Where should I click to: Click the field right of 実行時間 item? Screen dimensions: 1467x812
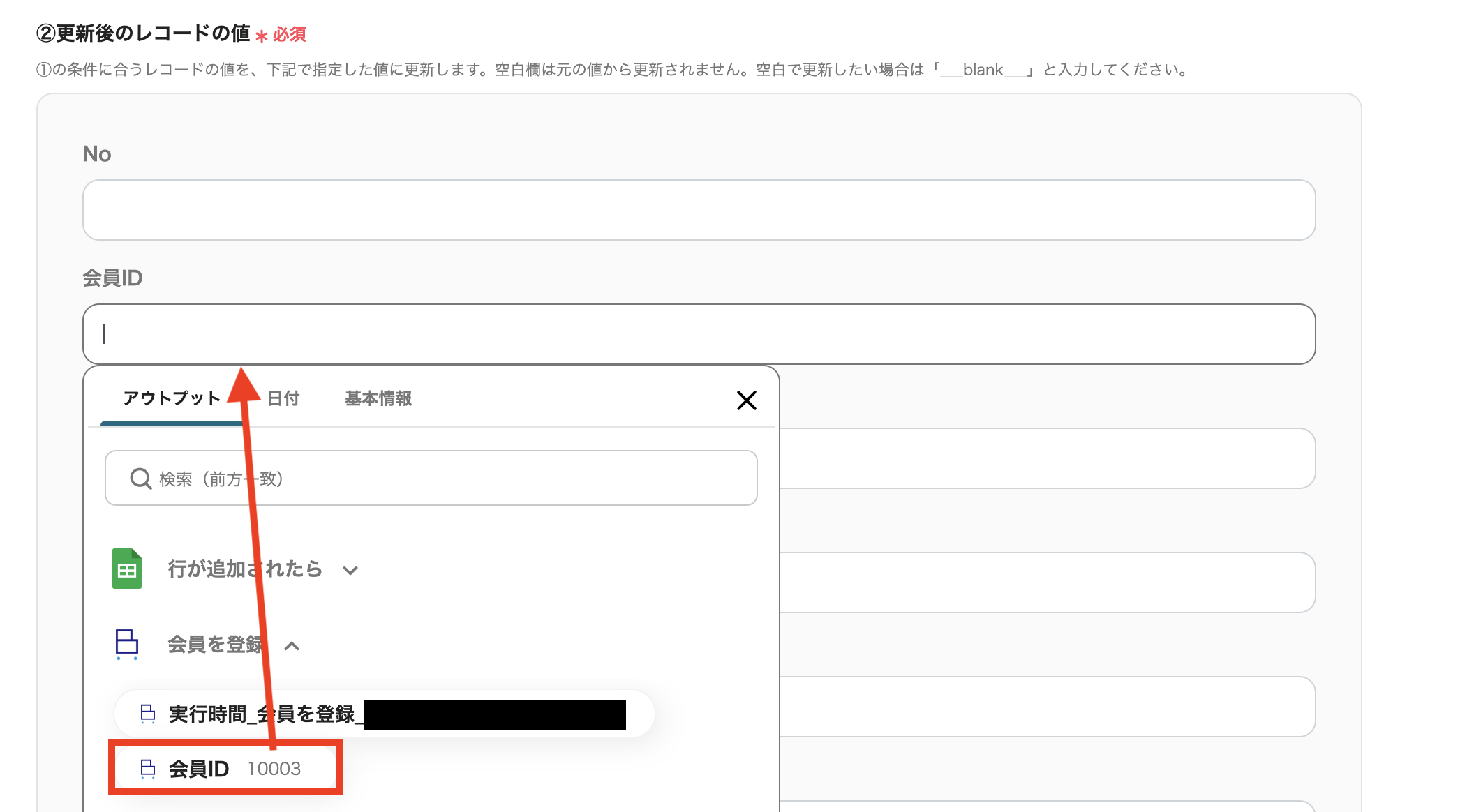[1047, 707]
